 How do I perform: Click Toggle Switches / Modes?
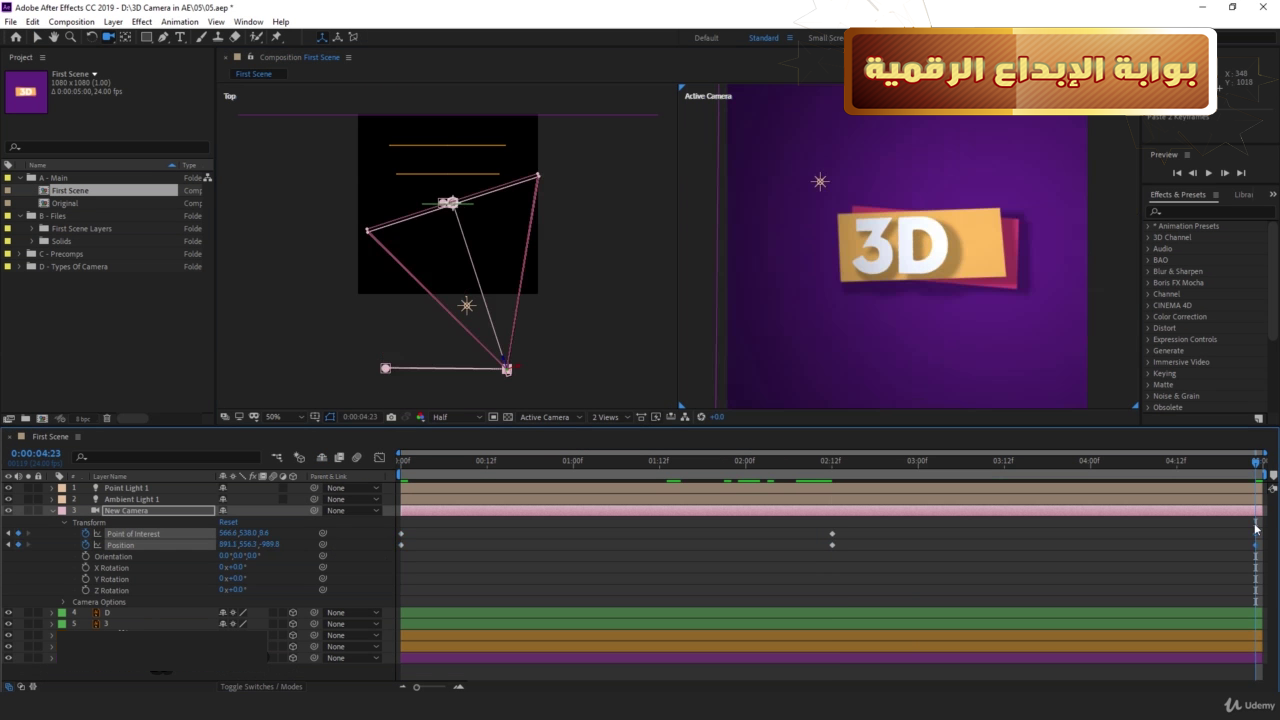(261, 686)
